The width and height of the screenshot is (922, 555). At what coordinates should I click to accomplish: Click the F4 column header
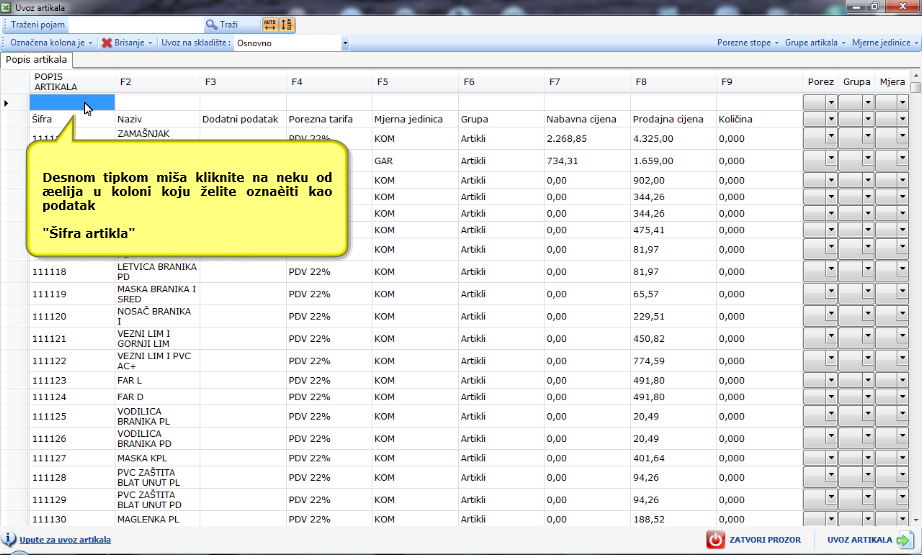(329, 82)
